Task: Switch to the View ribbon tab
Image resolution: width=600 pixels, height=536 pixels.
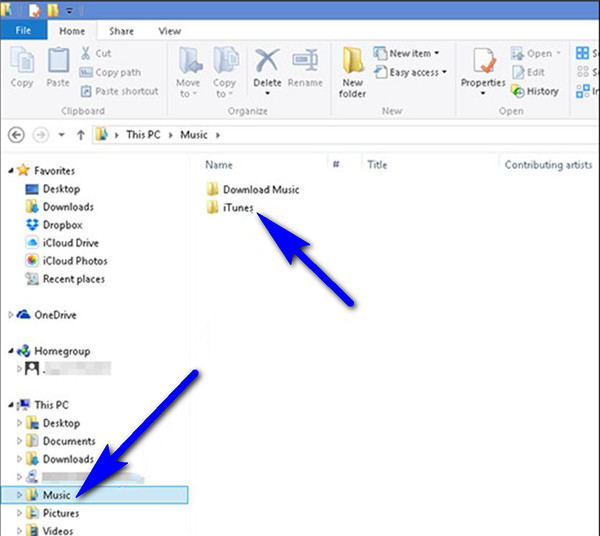Action: (170, 31)
